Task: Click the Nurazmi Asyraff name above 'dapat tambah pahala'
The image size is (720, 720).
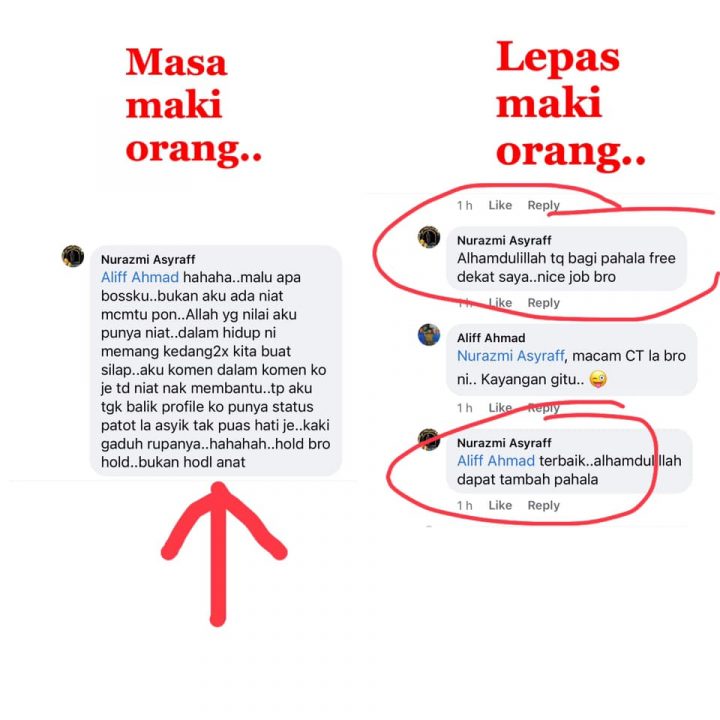Action: click(x=504, y=443)
